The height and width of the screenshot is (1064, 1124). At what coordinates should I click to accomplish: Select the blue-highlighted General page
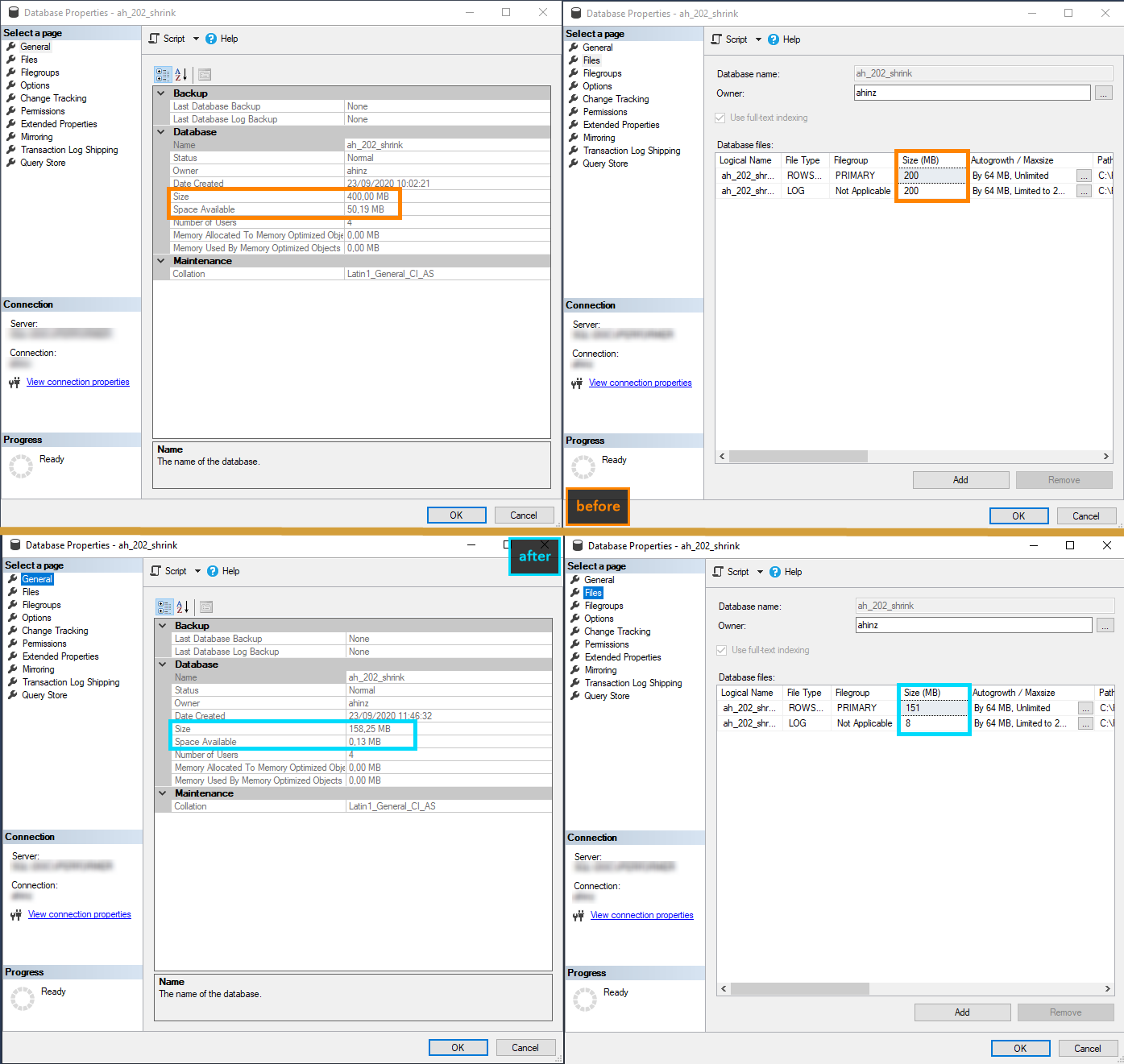pyautogui.click(x=37, y=579)
